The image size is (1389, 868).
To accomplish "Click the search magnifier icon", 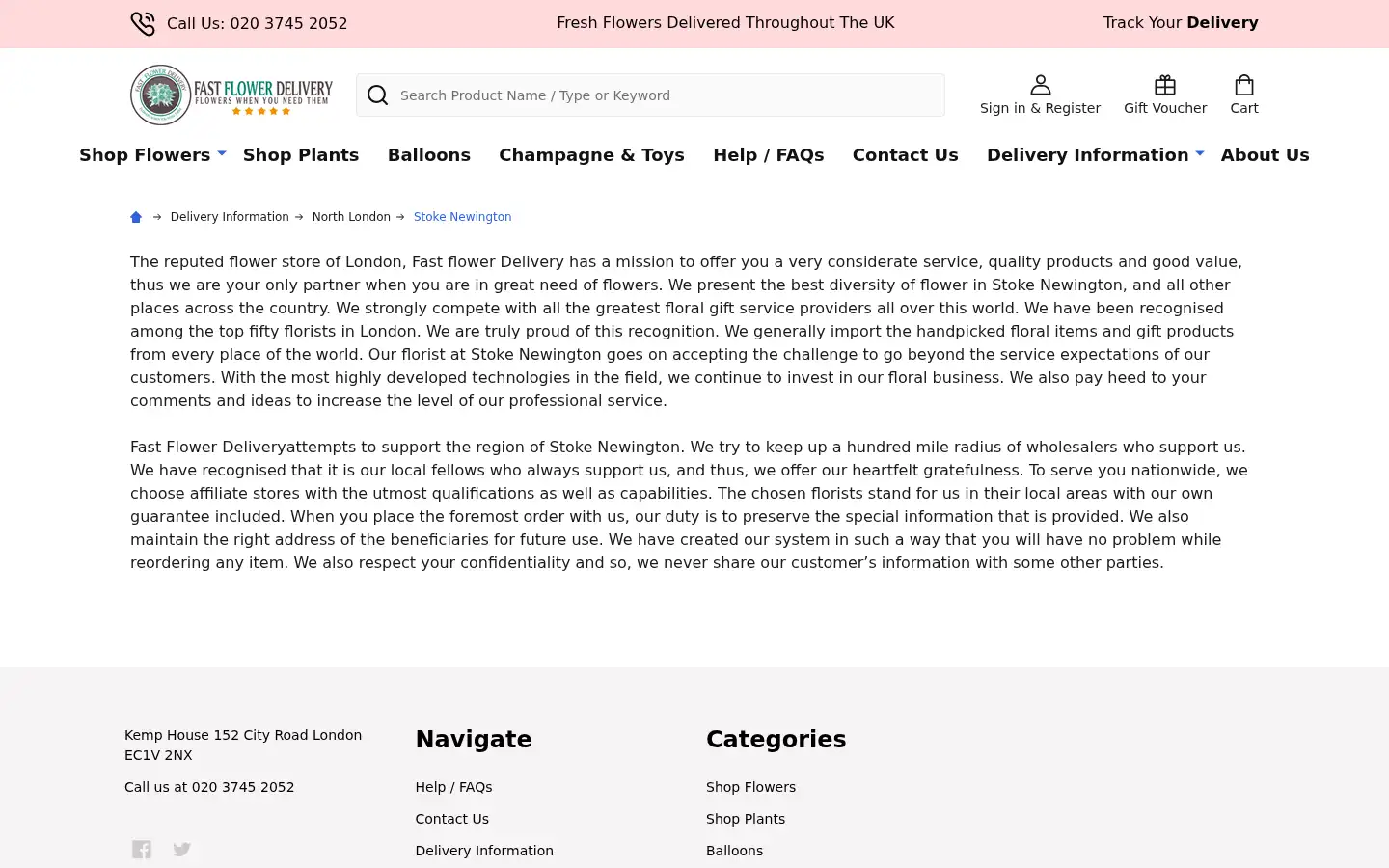I will click(378, 95).
